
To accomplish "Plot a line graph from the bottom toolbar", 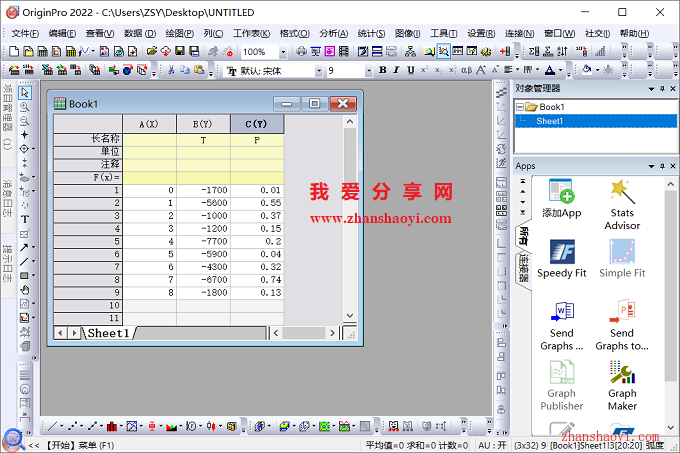I will 52,427.
